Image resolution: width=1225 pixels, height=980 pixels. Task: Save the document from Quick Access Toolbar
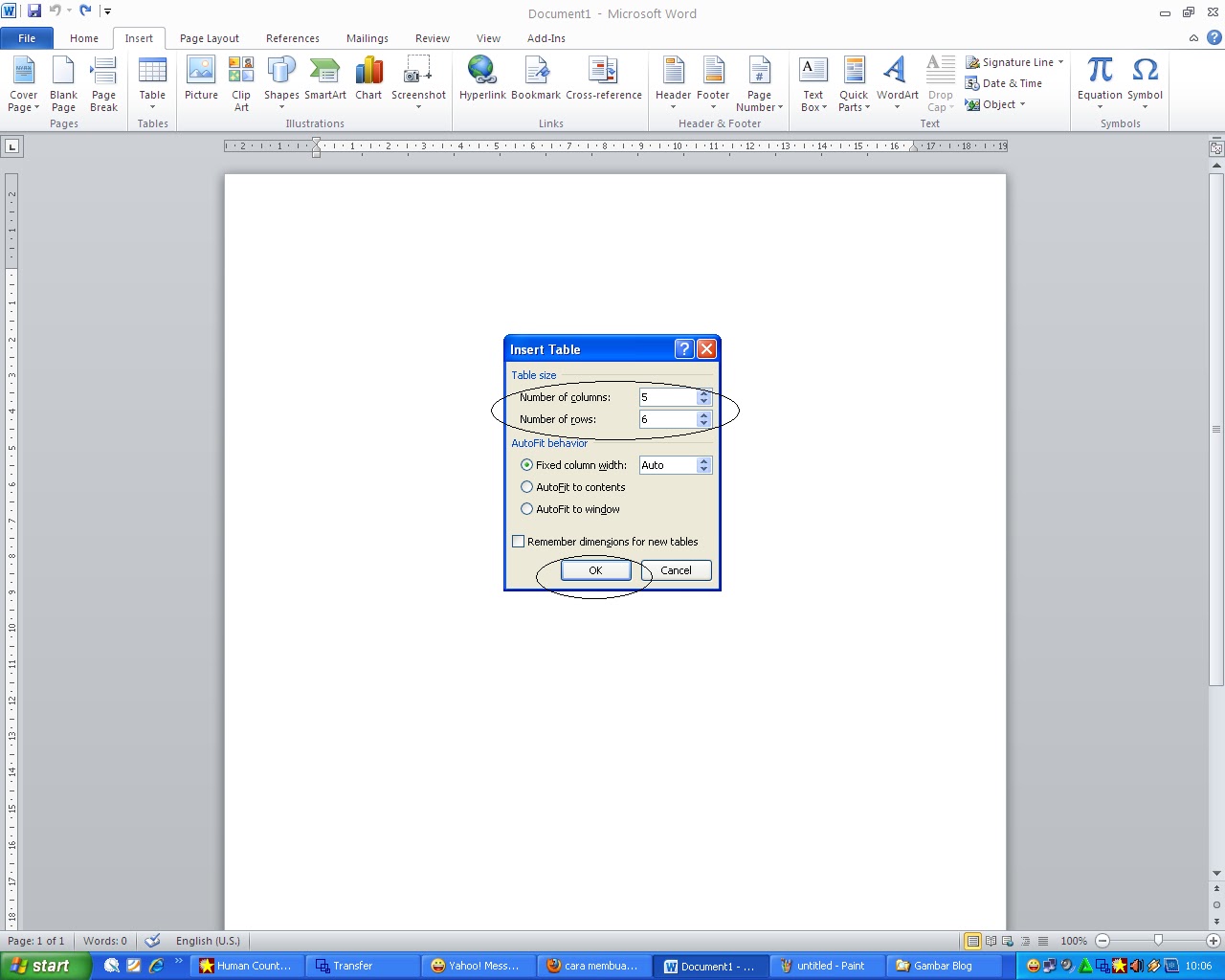pos(34,11)
